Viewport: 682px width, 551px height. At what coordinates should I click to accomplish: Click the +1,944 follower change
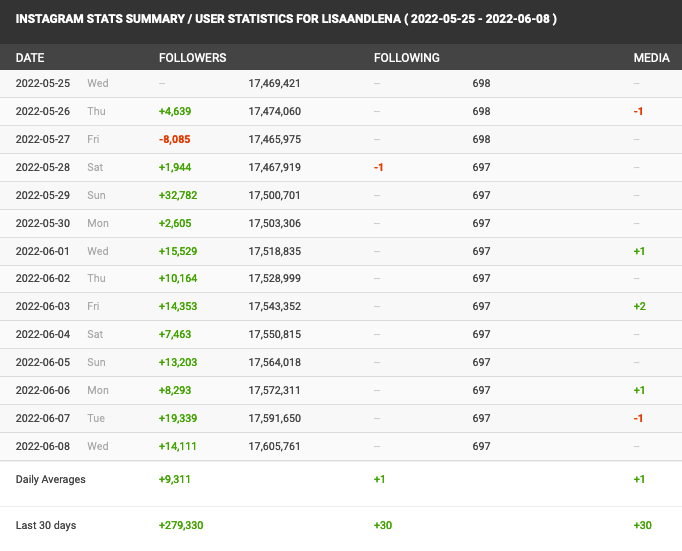(x=175, y=167)
